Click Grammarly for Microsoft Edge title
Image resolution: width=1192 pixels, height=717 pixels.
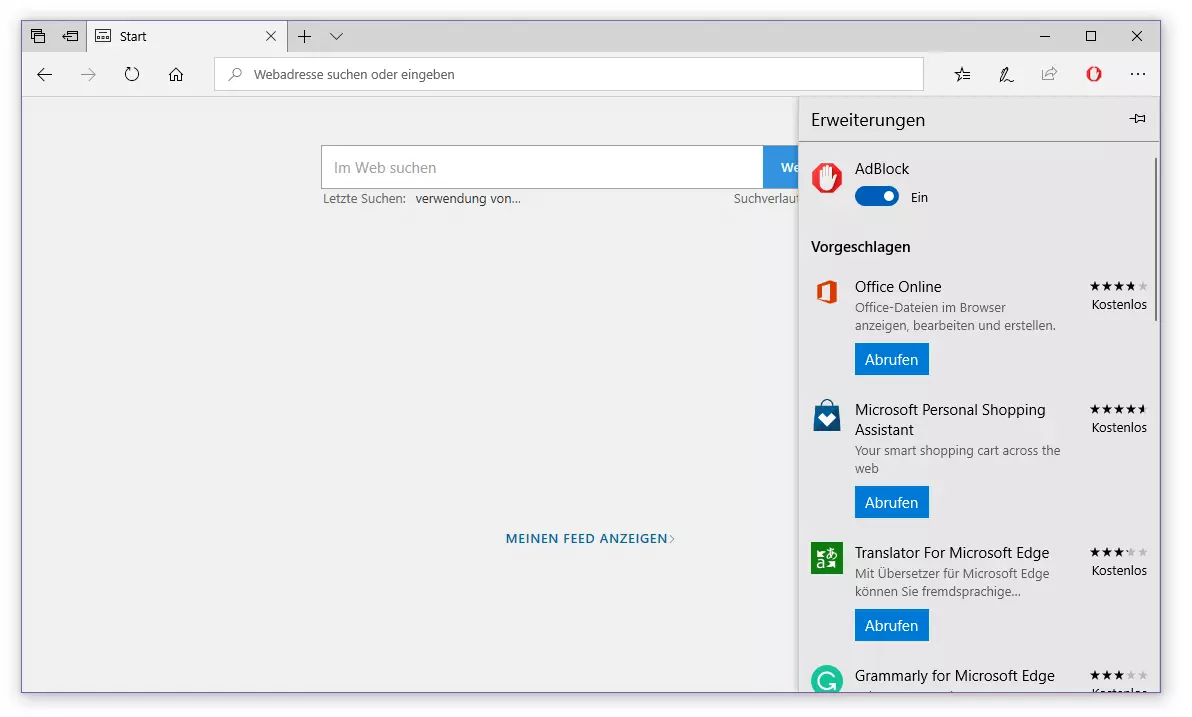coord(954,676)
